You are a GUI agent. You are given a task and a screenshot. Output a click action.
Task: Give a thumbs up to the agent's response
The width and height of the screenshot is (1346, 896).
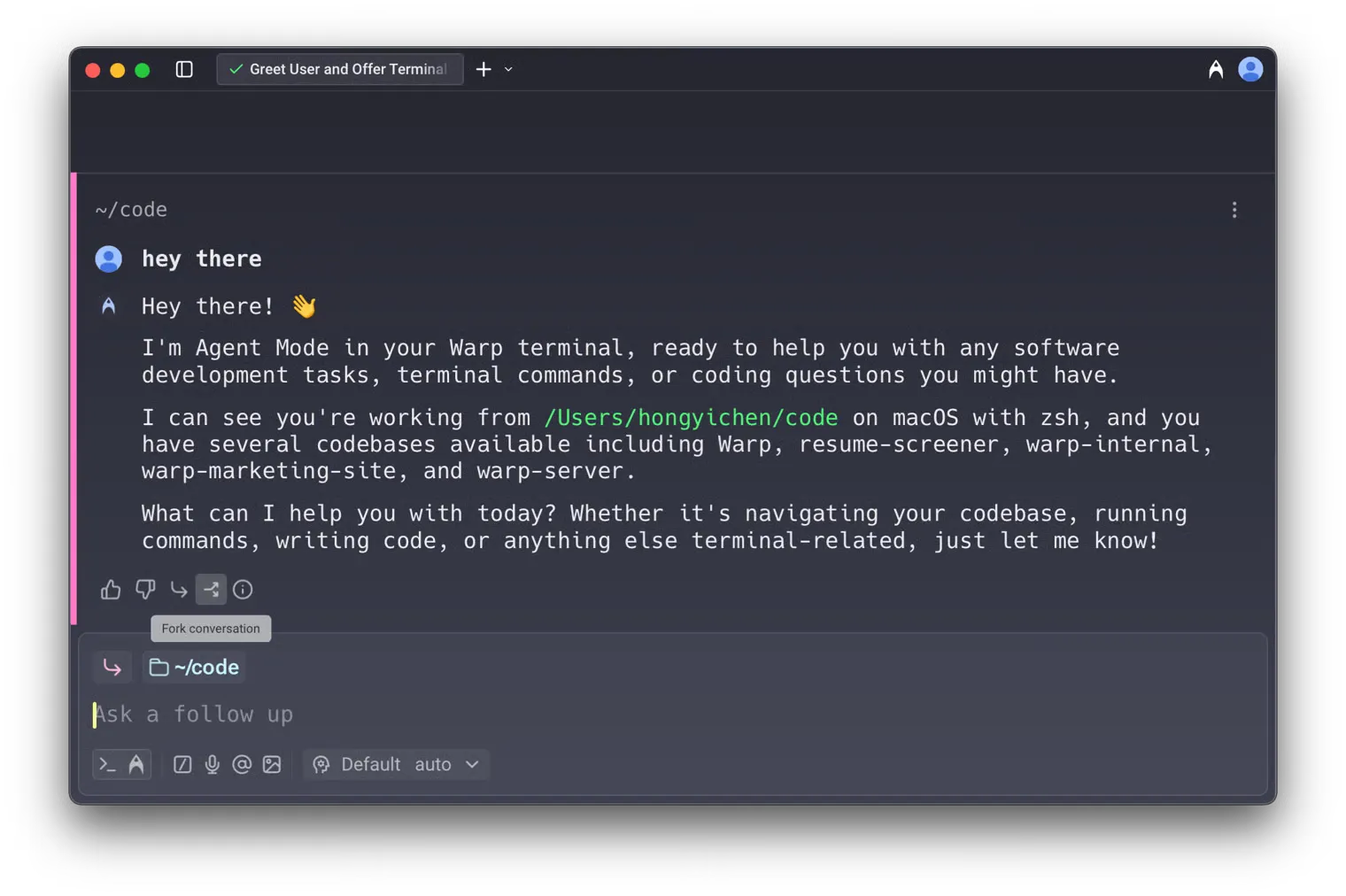(x=110, y=589)
